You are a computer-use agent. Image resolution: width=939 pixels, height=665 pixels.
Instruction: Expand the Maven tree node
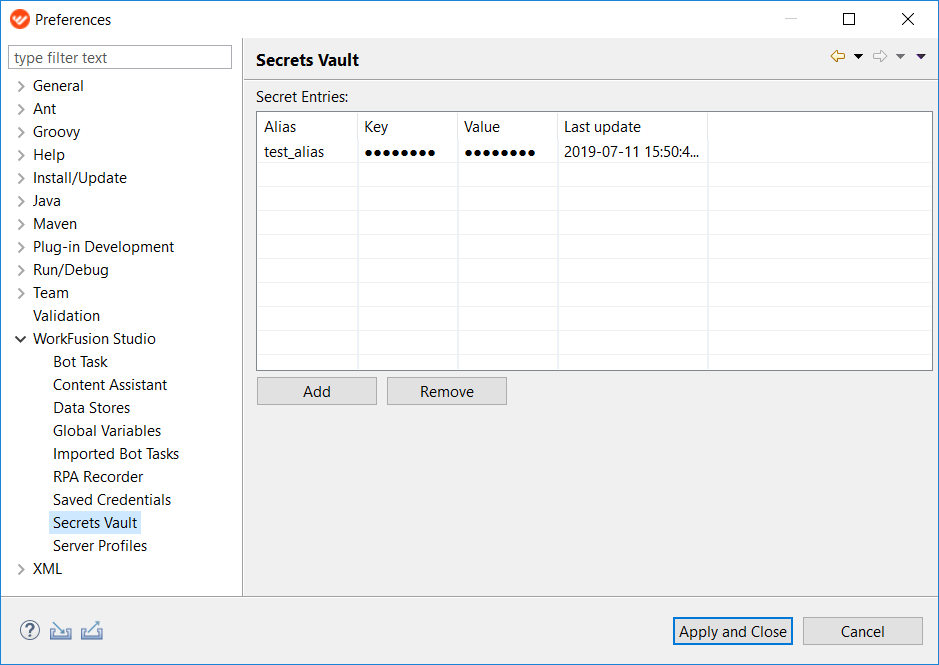[x=21, y=224]
